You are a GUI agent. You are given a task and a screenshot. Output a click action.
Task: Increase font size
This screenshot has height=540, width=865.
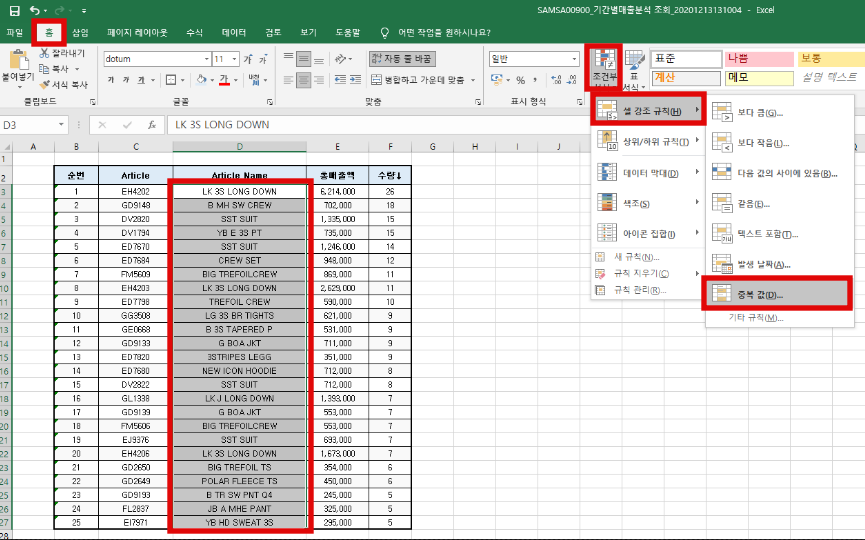[248, 59]
